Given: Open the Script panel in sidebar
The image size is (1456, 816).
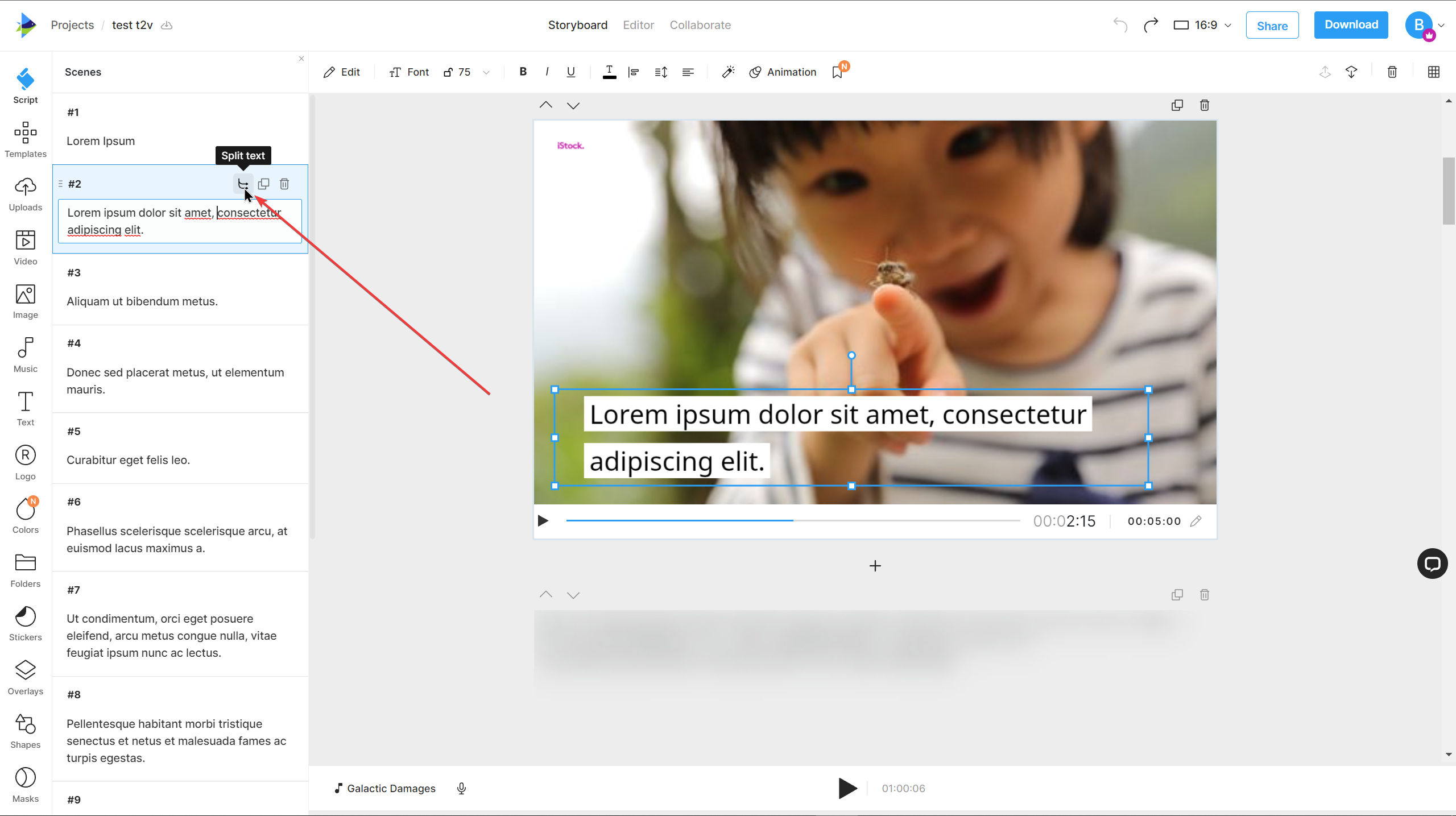Looking at the screenshot, I should tap(26, 86).
